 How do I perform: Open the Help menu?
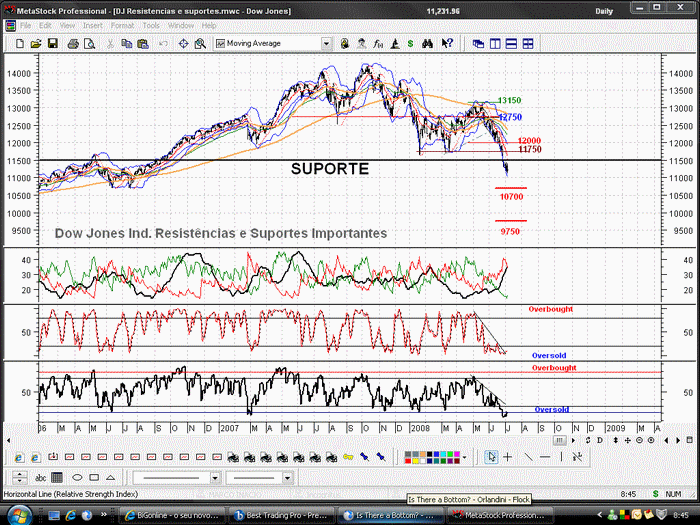coord(209,26)
